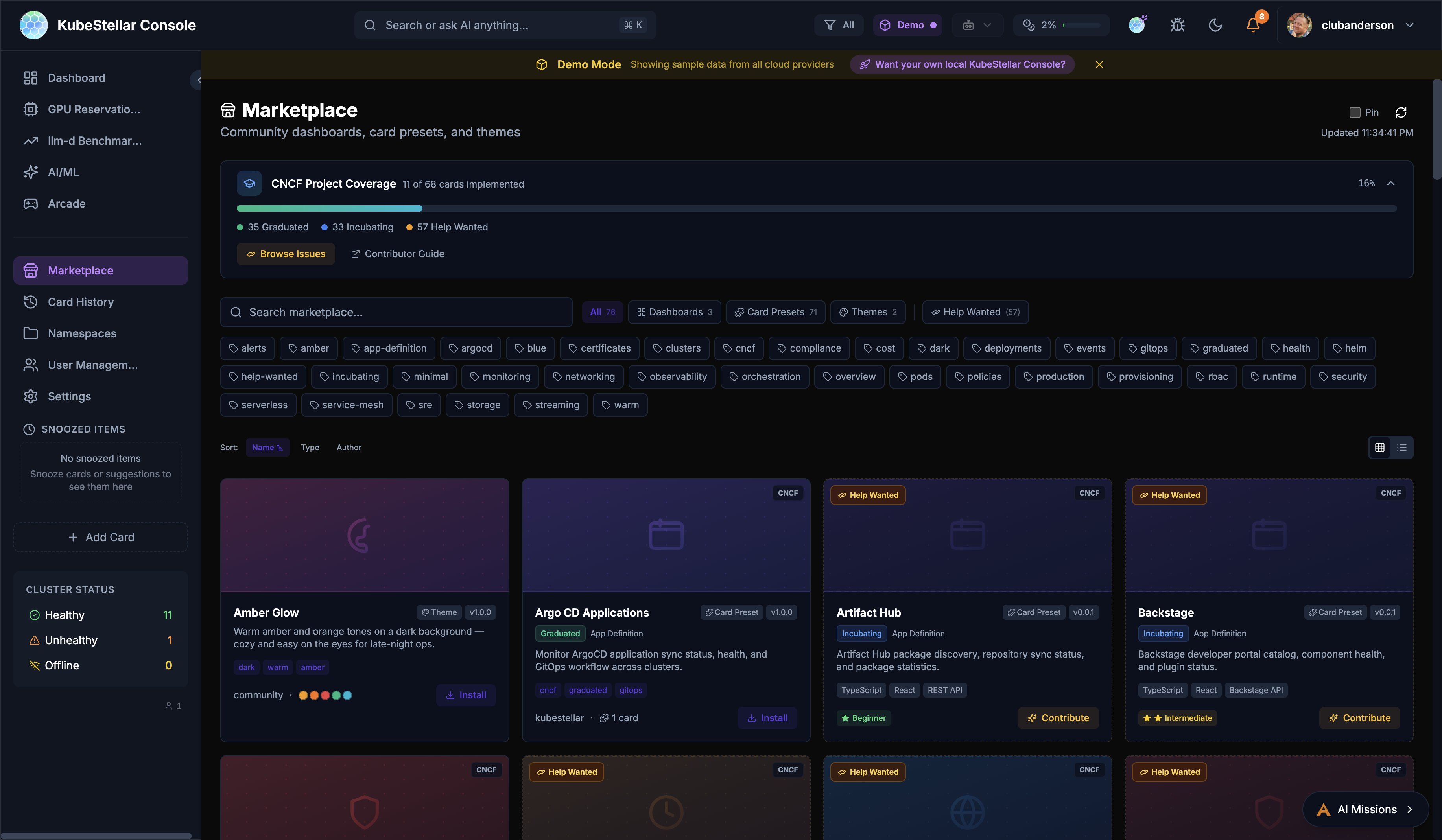Toggle the Demo mode button
The height and width of the screenshot is (840, 1442).
(907, 25)
